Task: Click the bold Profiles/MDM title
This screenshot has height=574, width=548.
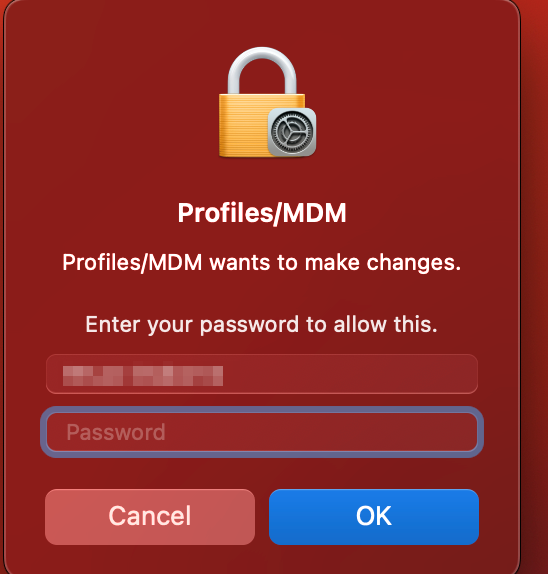Action: pyautogui.click(x=262, y=213)
